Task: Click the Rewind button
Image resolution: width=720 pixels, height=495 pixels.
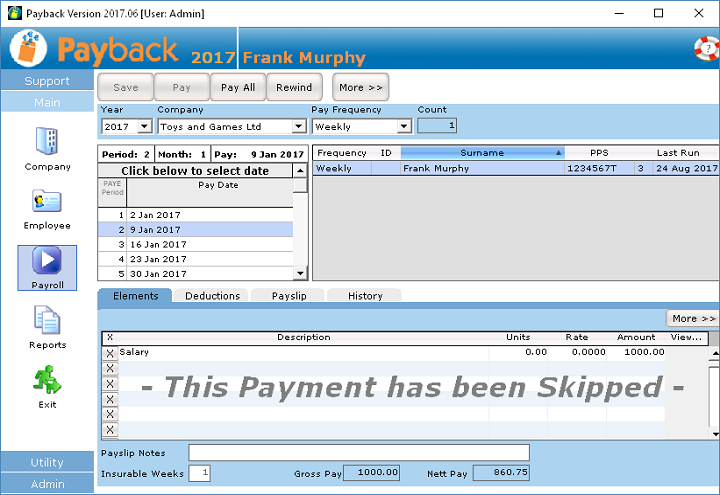Action: [x=294, y=88]
